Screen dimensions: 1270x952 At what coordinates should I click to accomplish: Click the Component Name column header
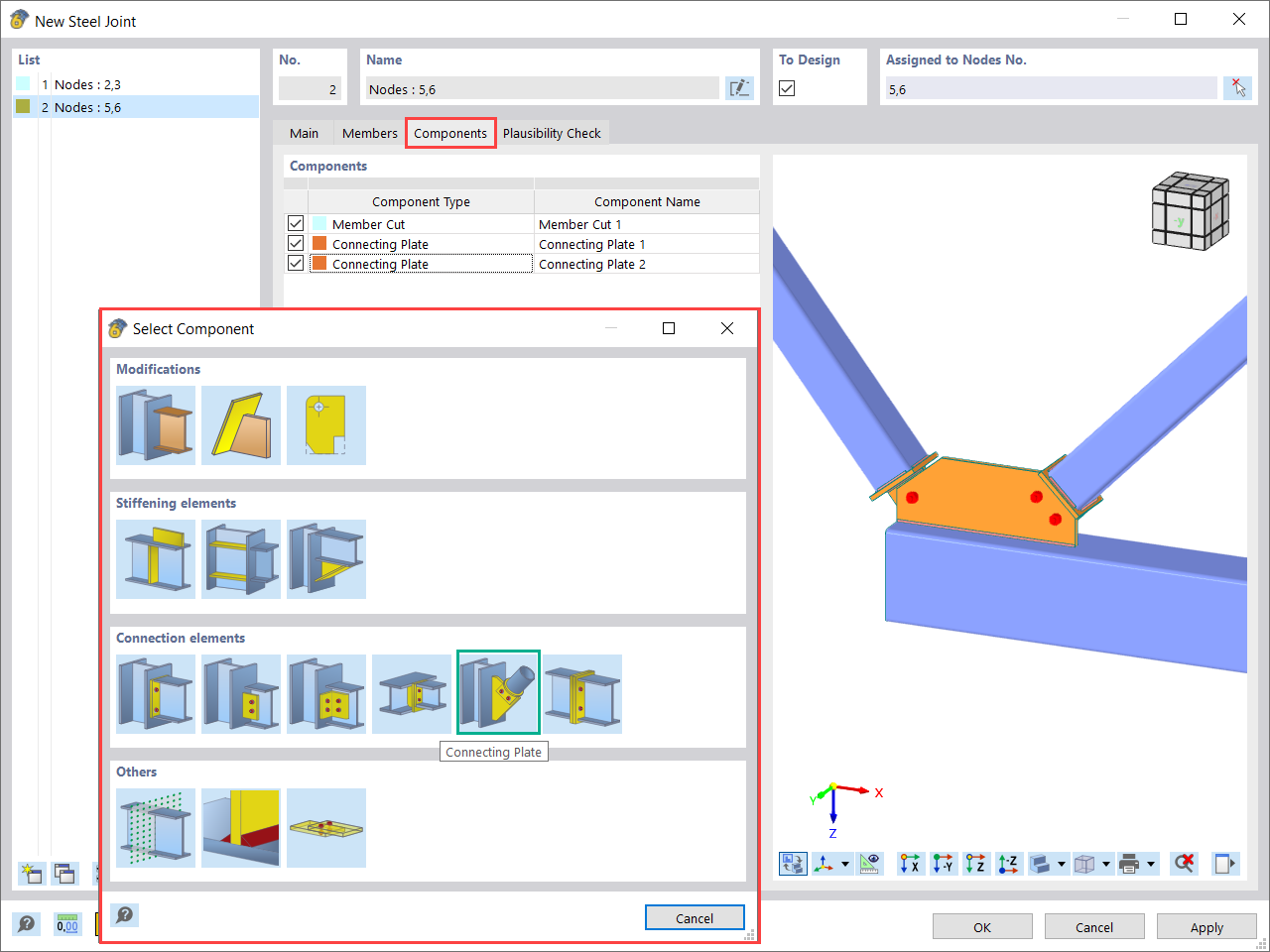tap(647, 201)
